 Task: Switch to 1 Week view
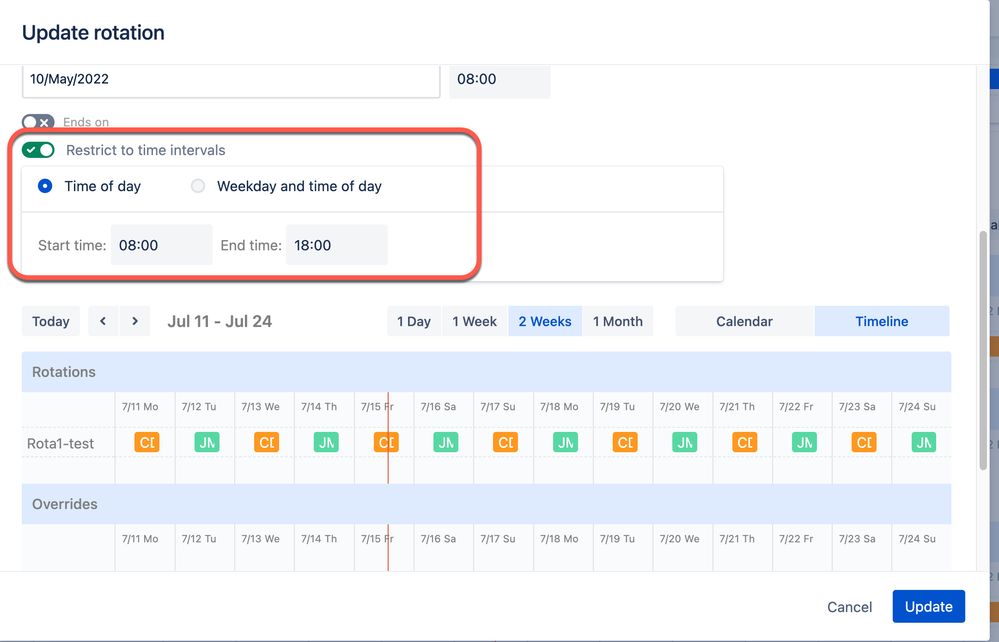[x=474, y=322]
